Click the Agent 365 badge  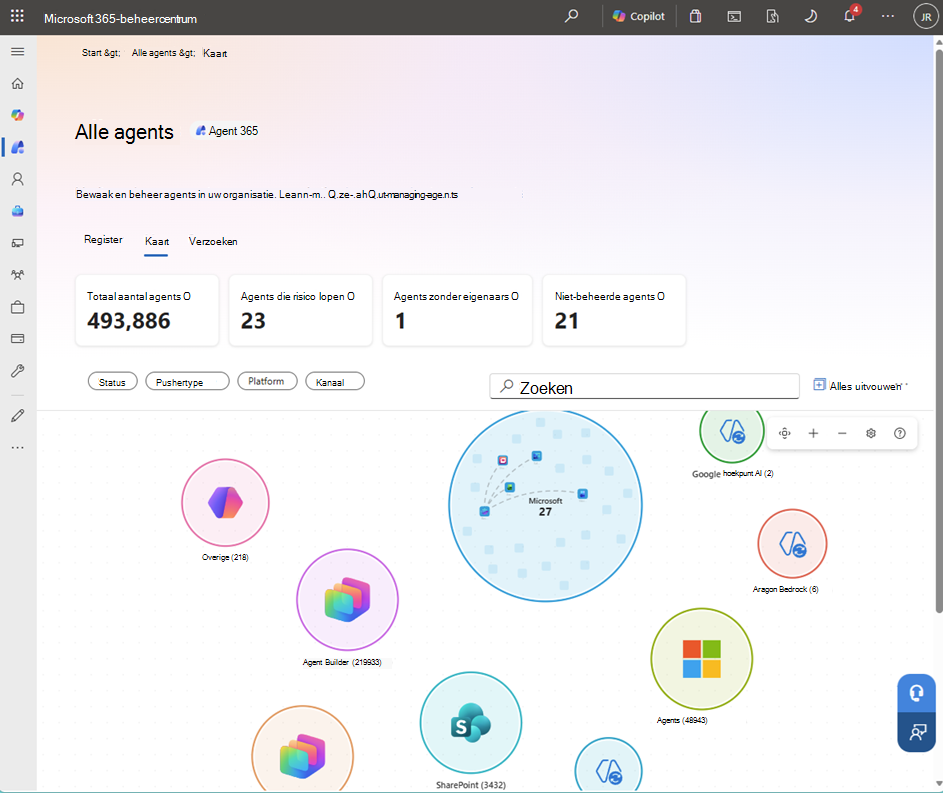tap(227, 131)
